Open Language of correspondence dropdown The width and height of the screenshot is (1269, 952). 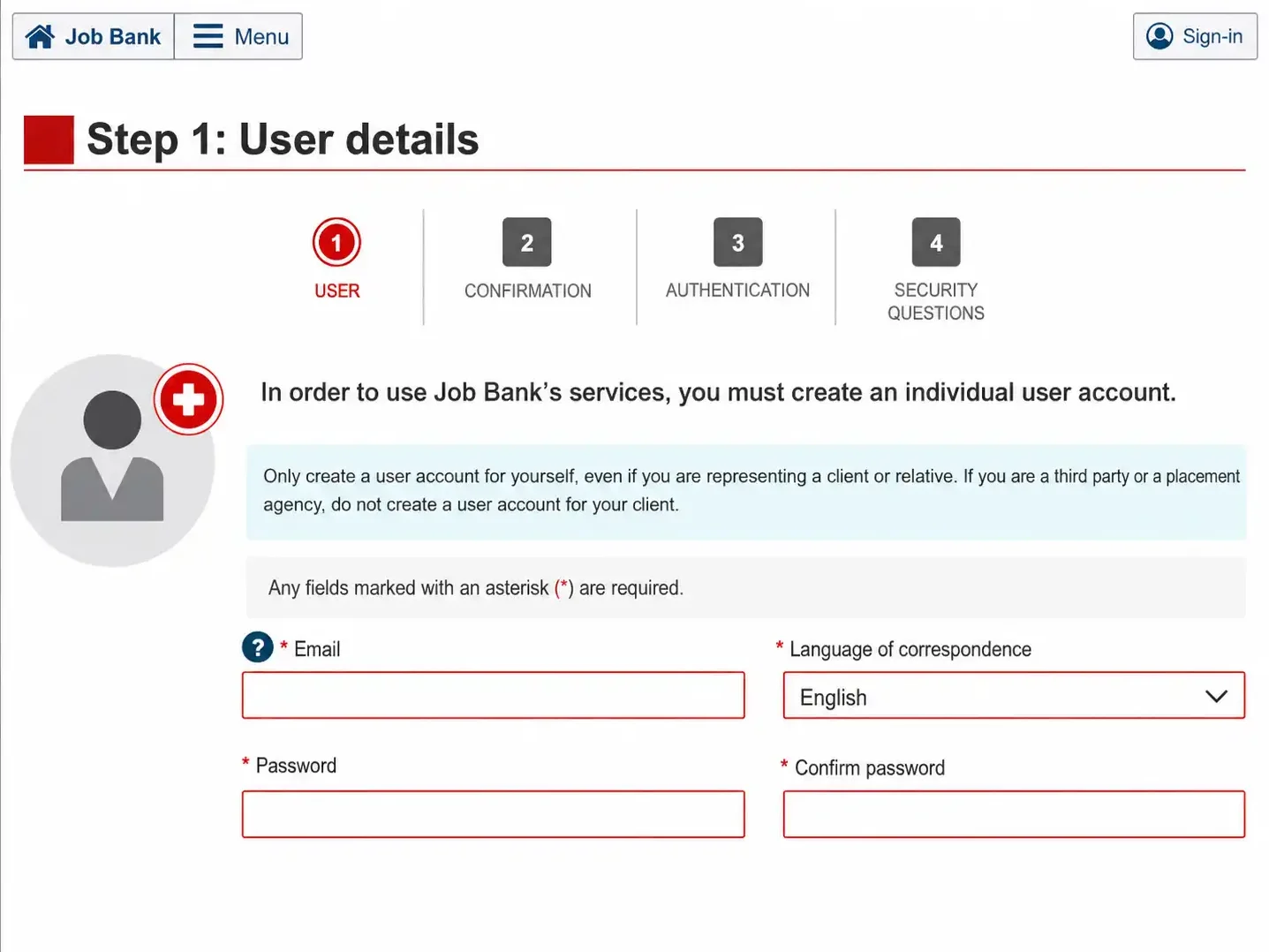[x=1014, y=695]
